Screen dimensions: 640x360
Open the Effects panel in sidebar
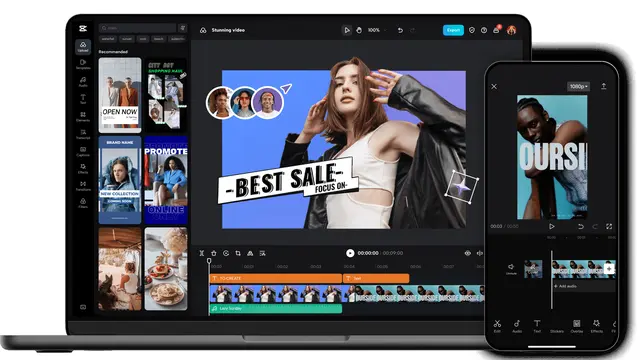[83, 169]
